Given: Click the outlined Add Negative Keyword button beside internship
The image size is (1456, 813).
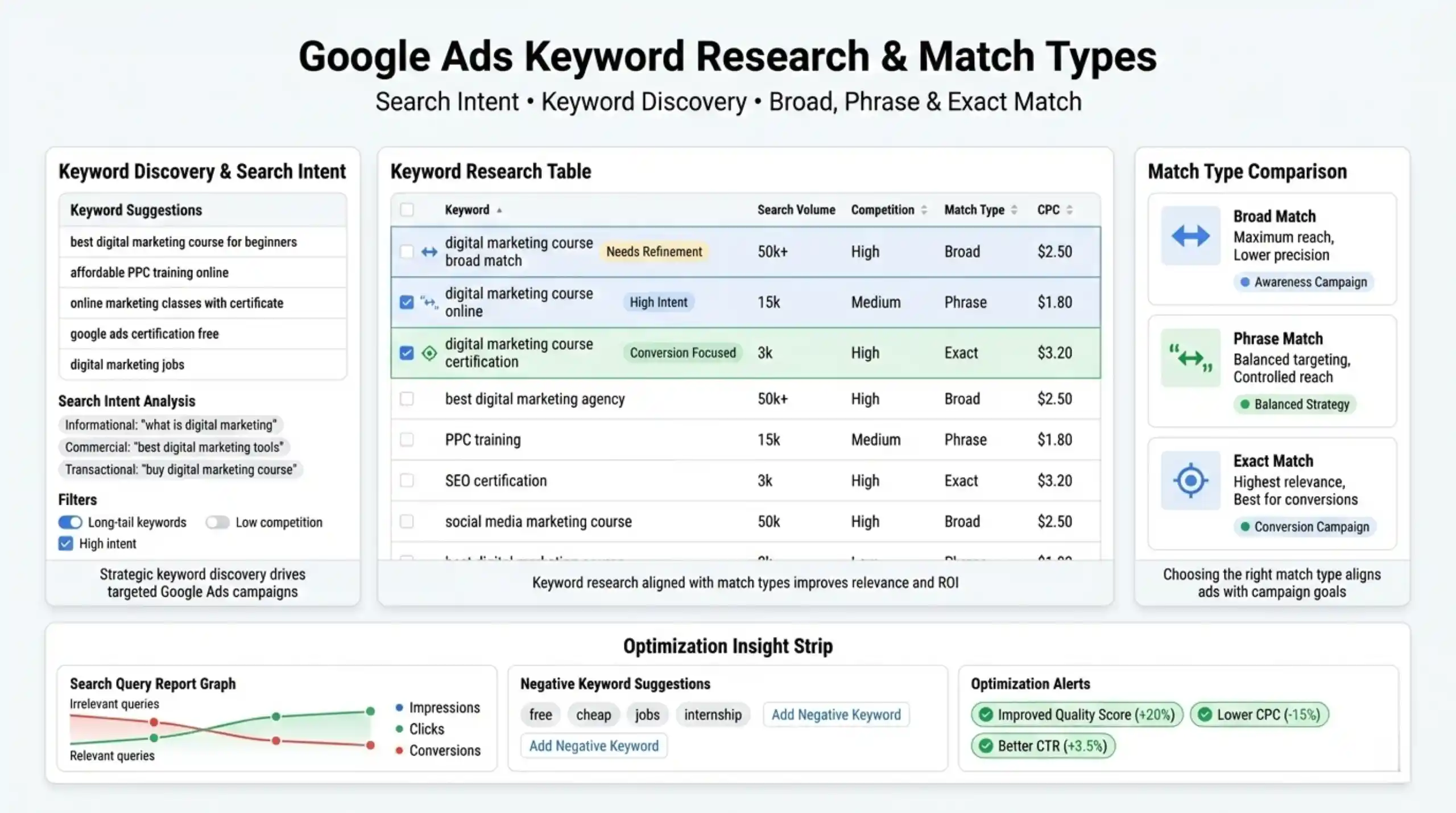Looking at the screenshot, I should pos(836,715).
